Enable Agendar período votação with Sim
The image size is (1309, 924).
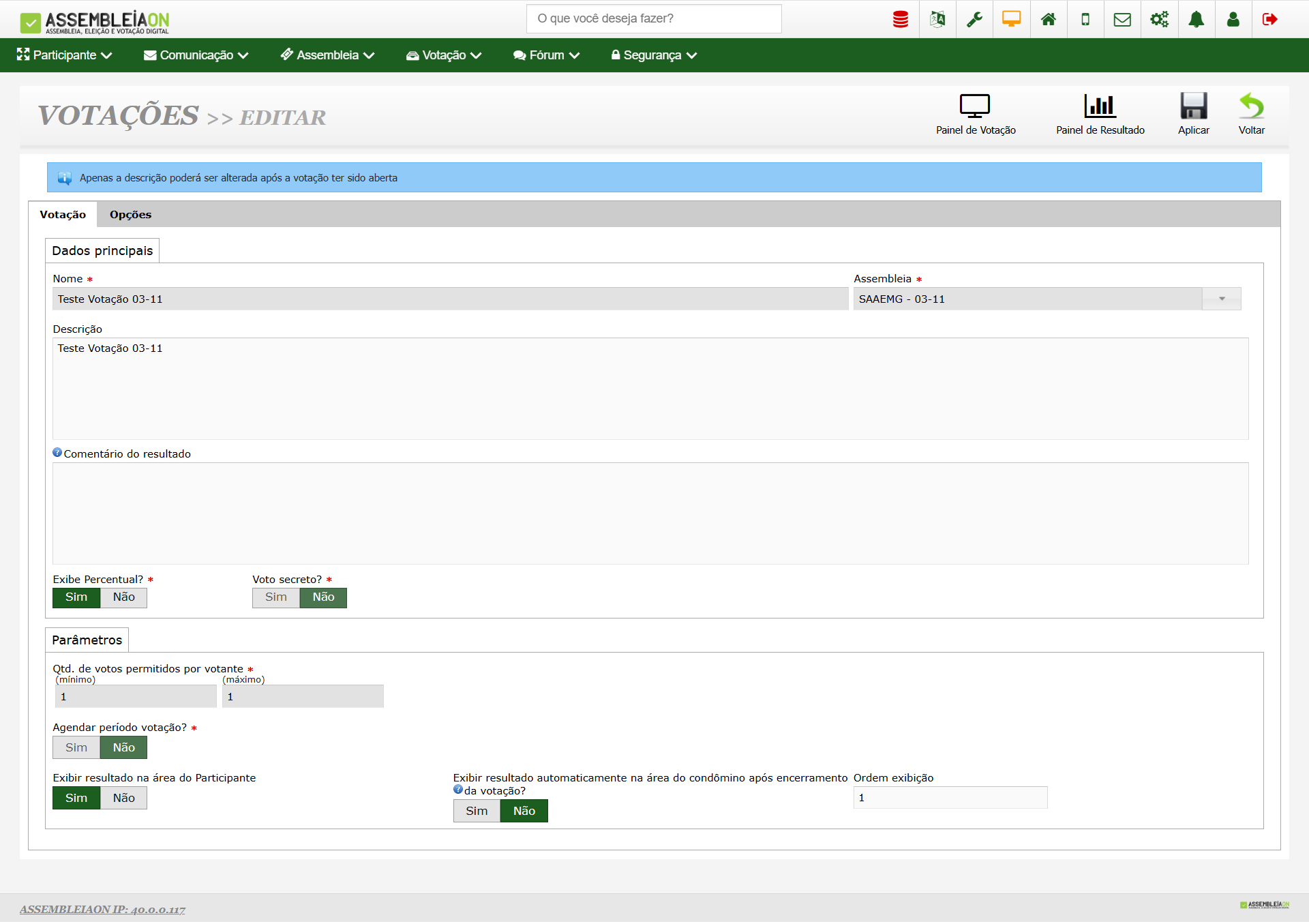pos(76,747)
